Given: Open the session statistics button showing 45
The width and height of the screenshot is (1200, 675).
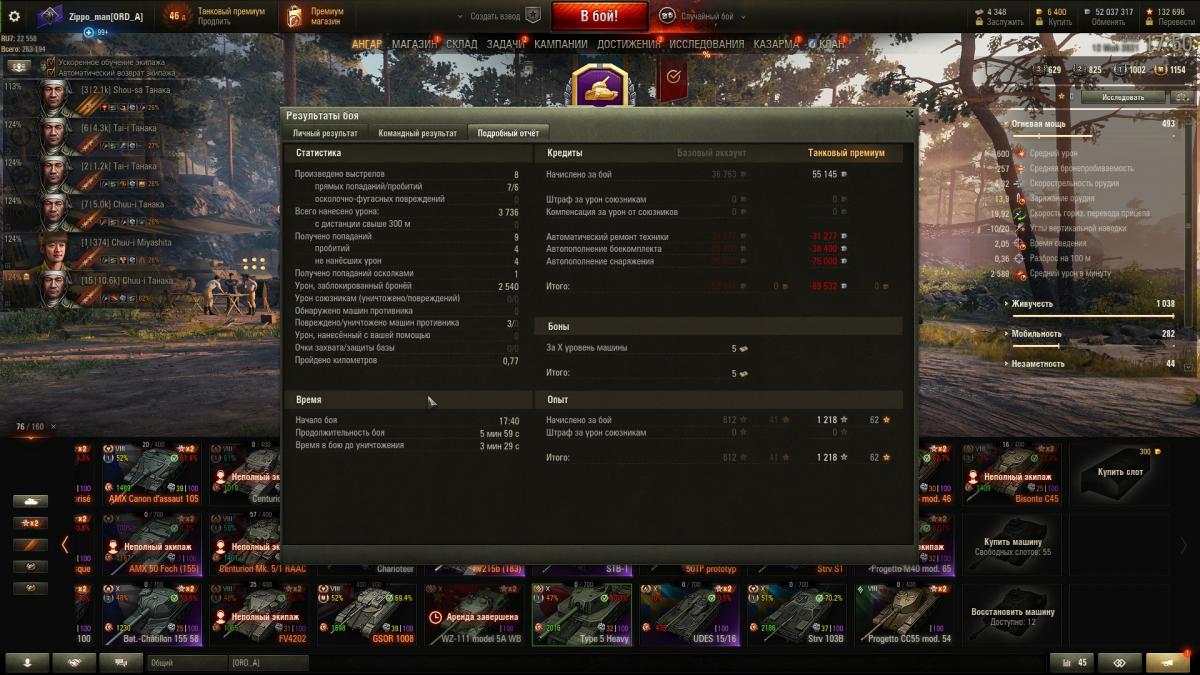Looking at the screenshot, I should (1071, 663).
